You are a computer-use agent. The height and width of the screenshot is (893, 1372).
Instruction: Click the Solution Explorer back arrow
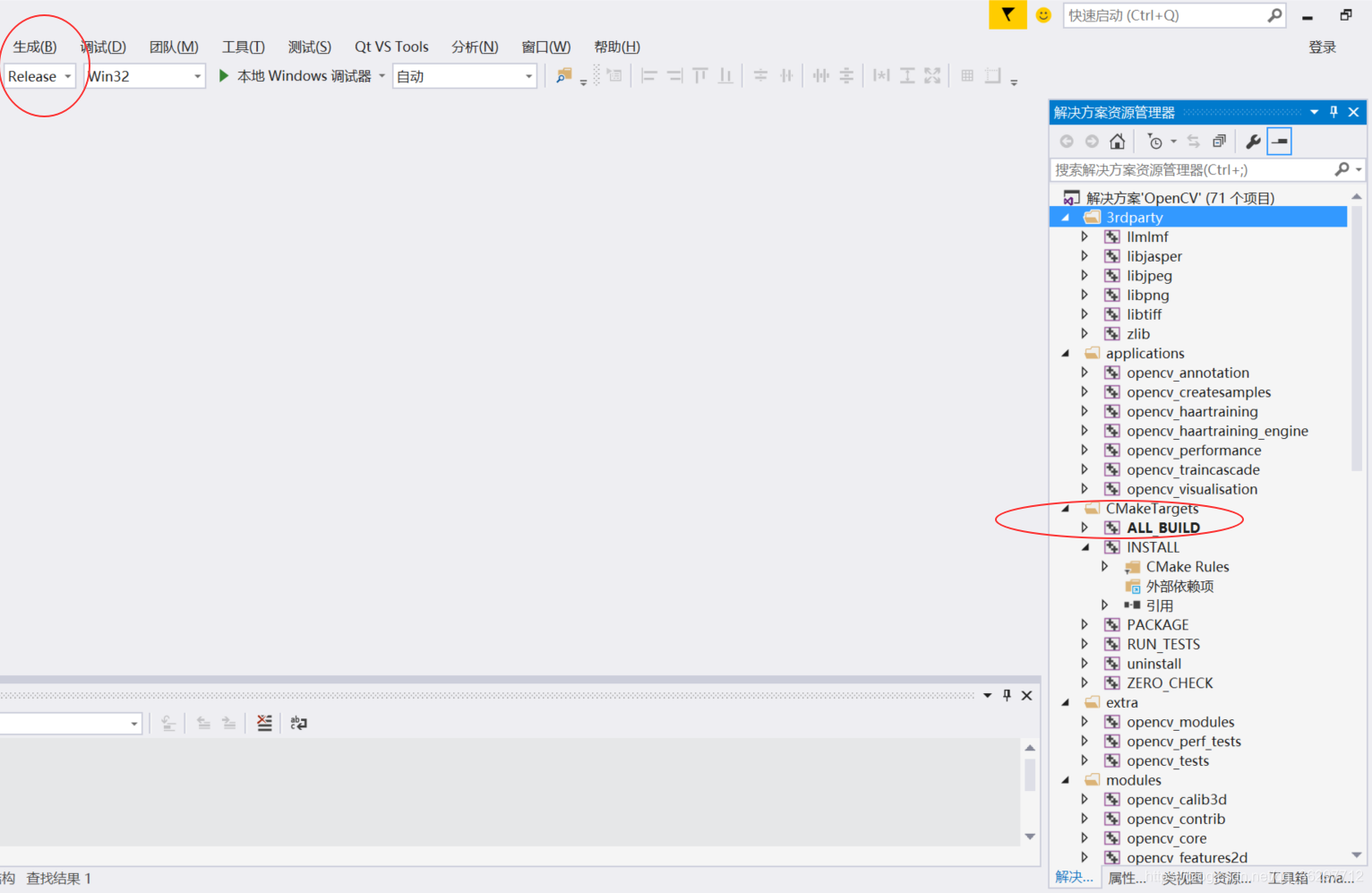tap(1067, 142)
